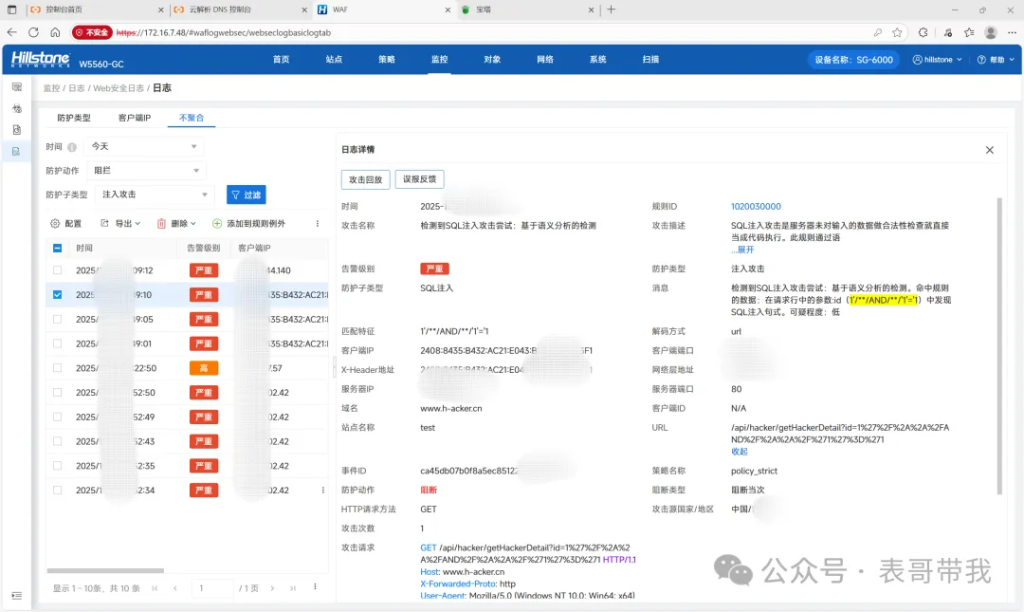Click the 攻击回放 button
This screenshot has height=612, width=1024.
tap(365, 180)
